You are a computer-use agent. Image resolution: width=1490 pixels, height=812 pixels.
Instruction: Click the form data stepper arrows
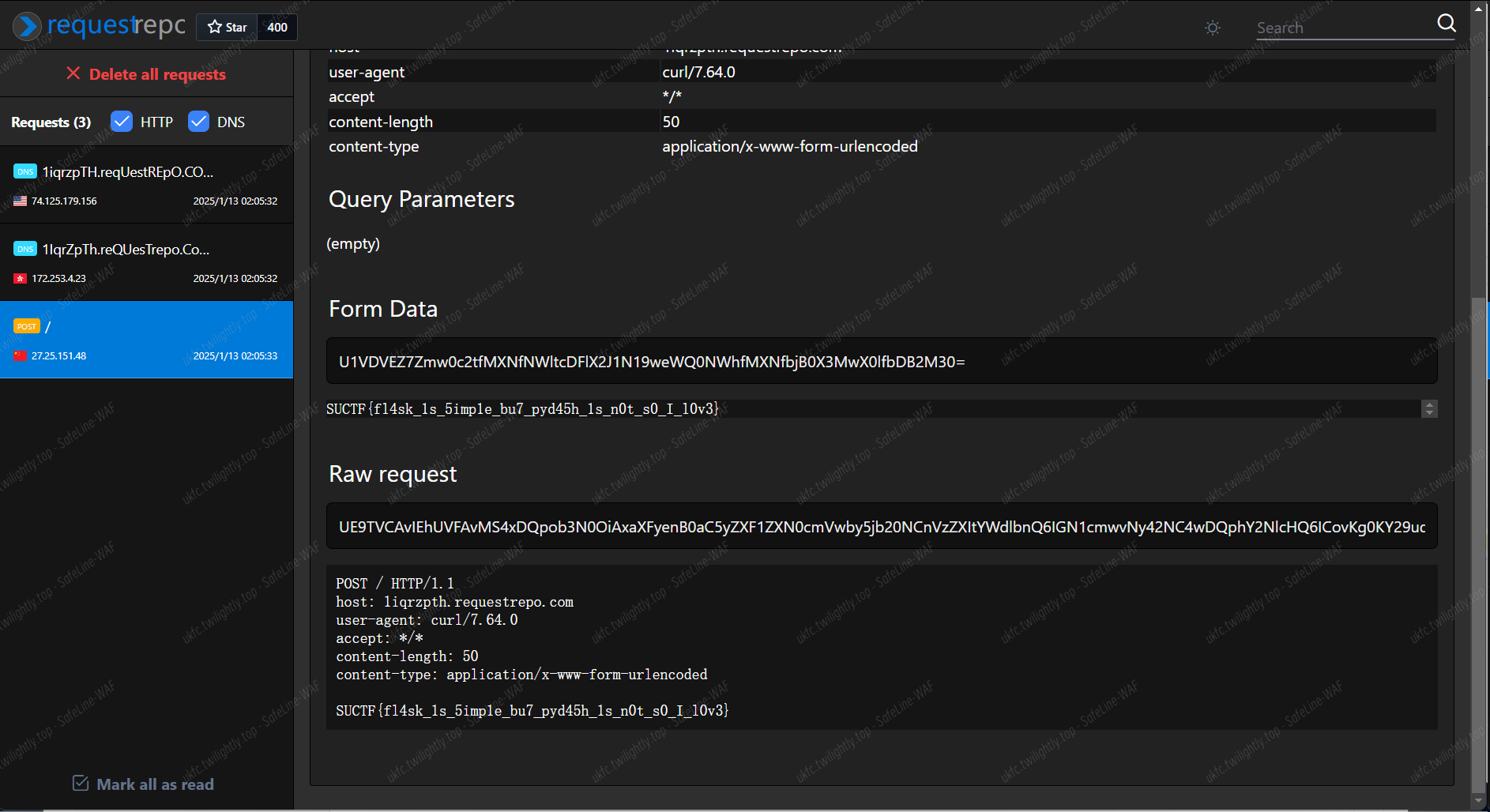click(x=1428, y=408)
